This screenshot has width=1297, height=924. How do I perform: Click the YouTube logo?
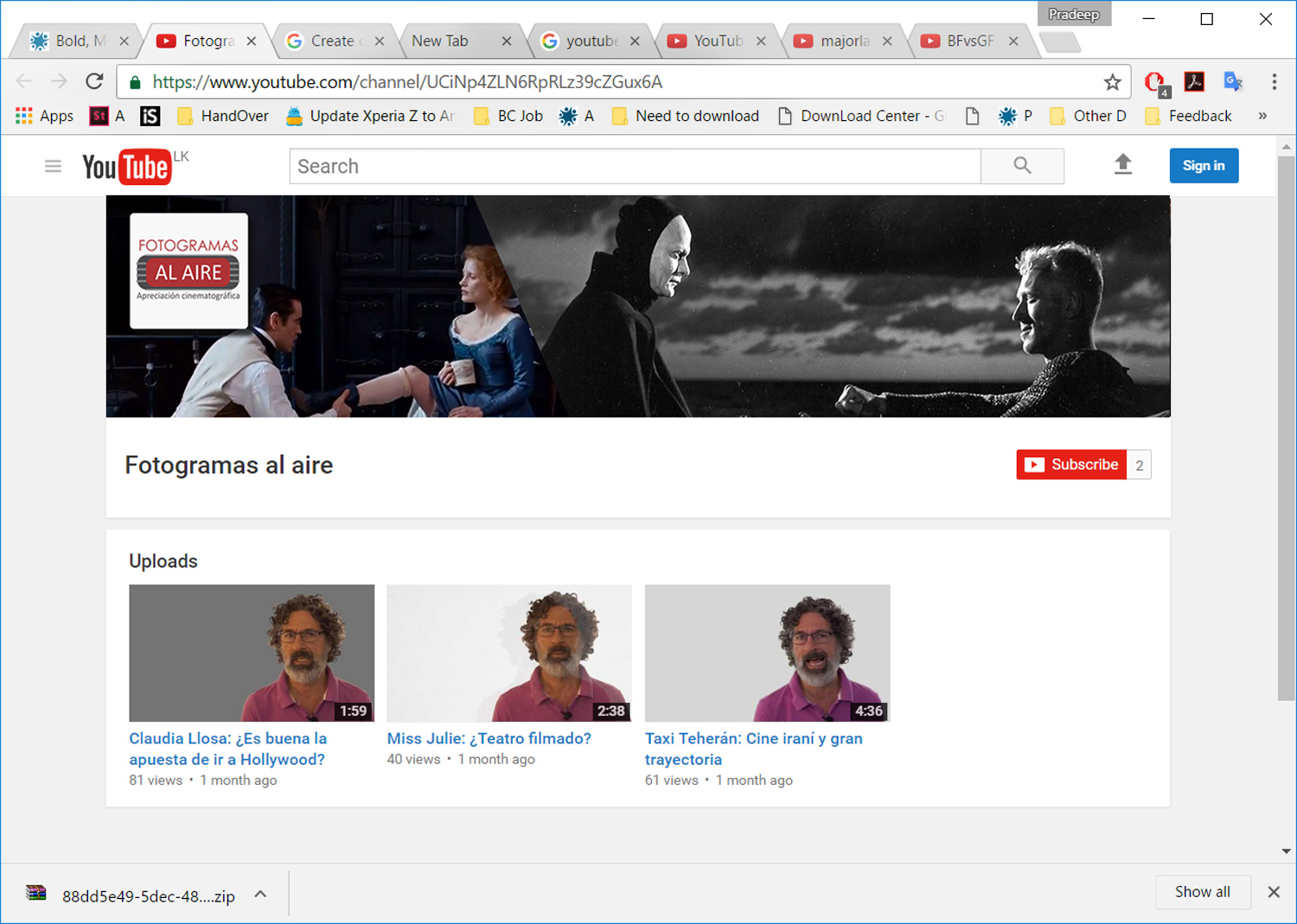click(127, 167)
